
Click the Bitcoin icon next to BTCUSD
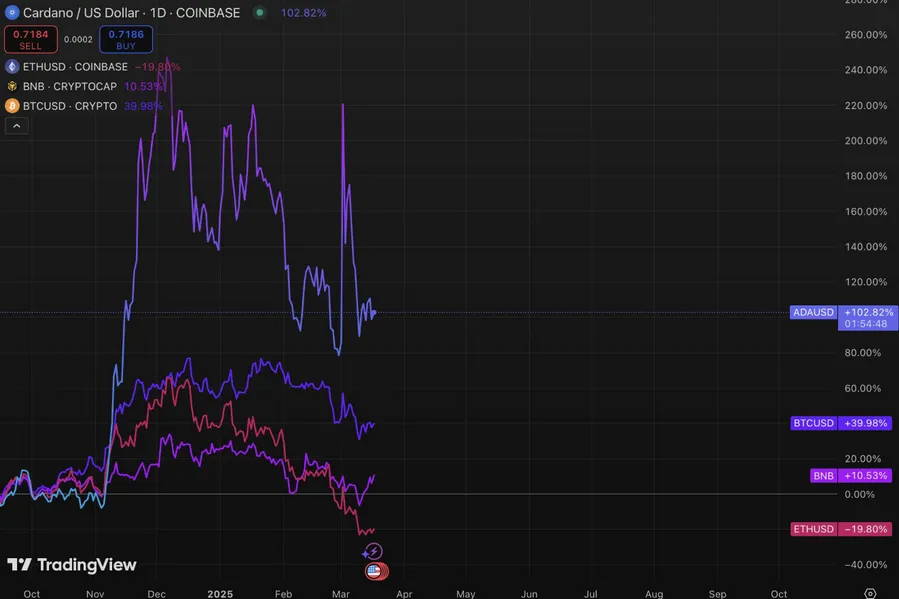(x=12, y=106)
